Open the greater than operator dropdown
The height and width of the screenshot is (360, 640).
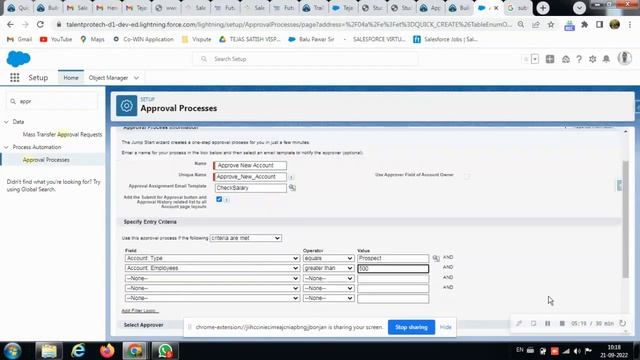pos(328,268)
